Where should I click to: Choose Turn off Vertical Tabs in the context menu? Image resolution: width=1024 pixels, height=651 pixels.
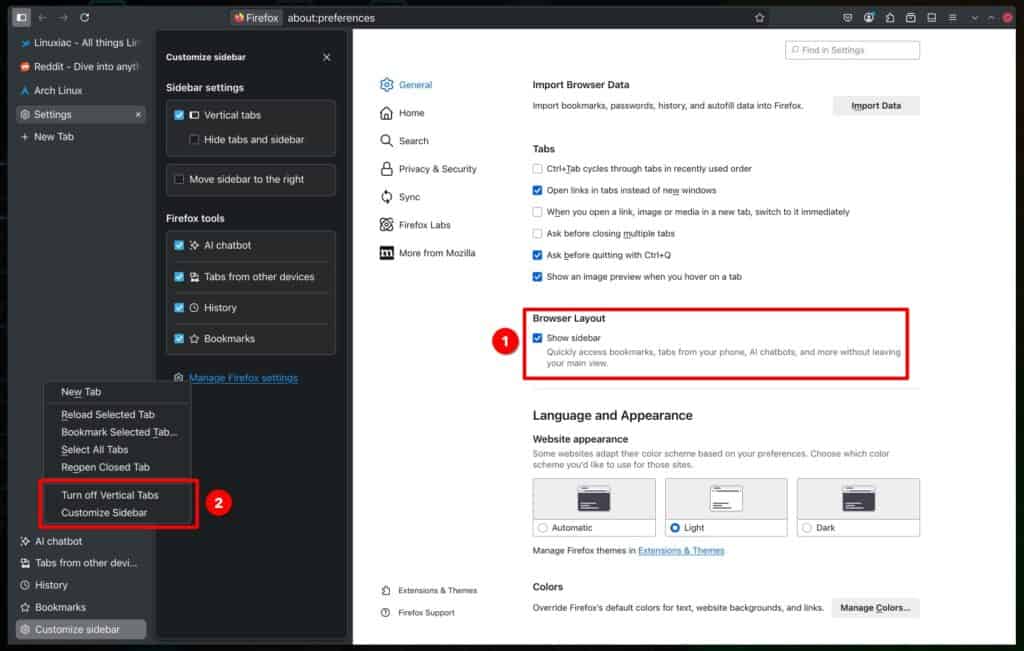tap(110, 495)
